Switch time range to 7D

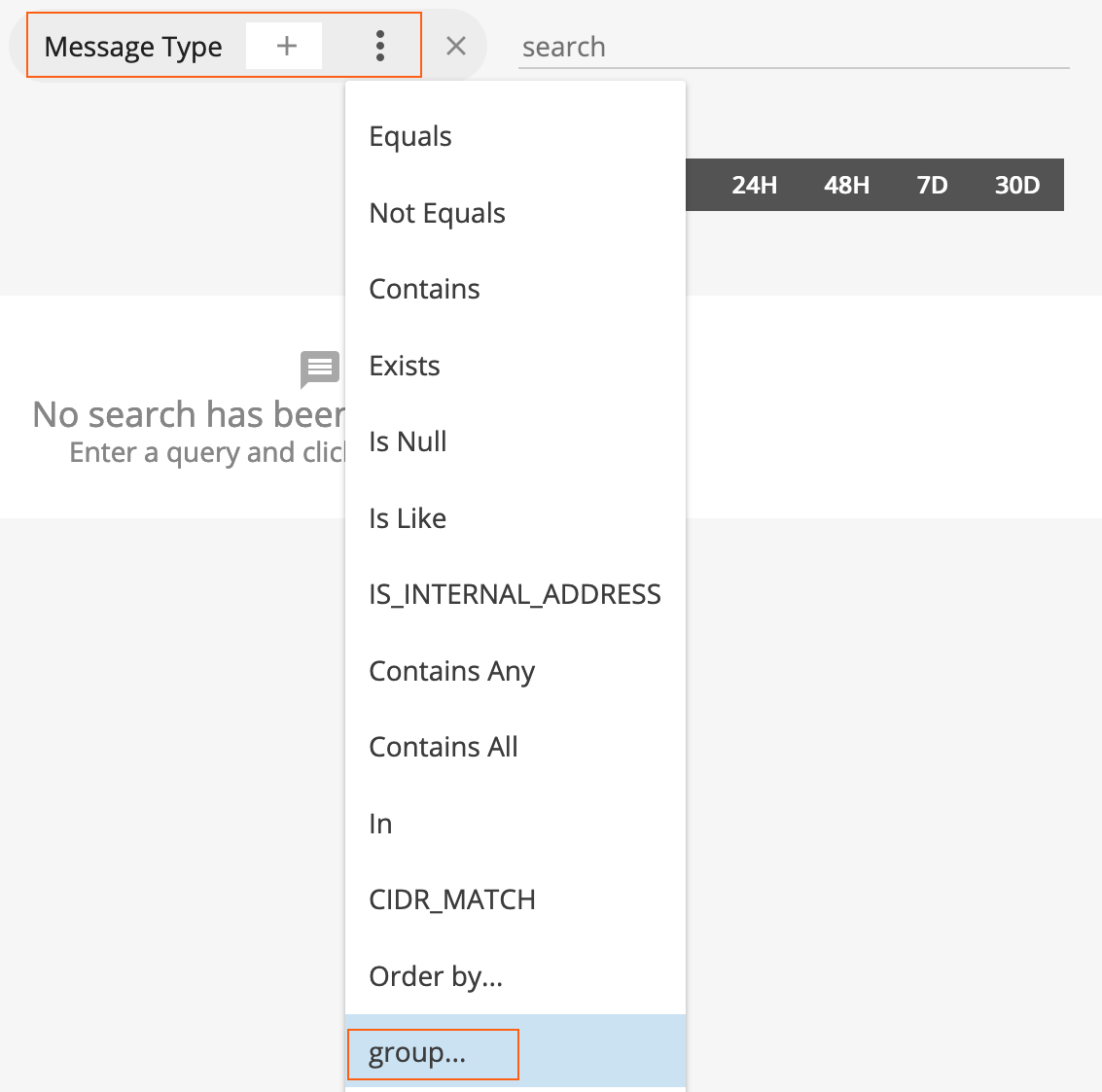(932, 185)
